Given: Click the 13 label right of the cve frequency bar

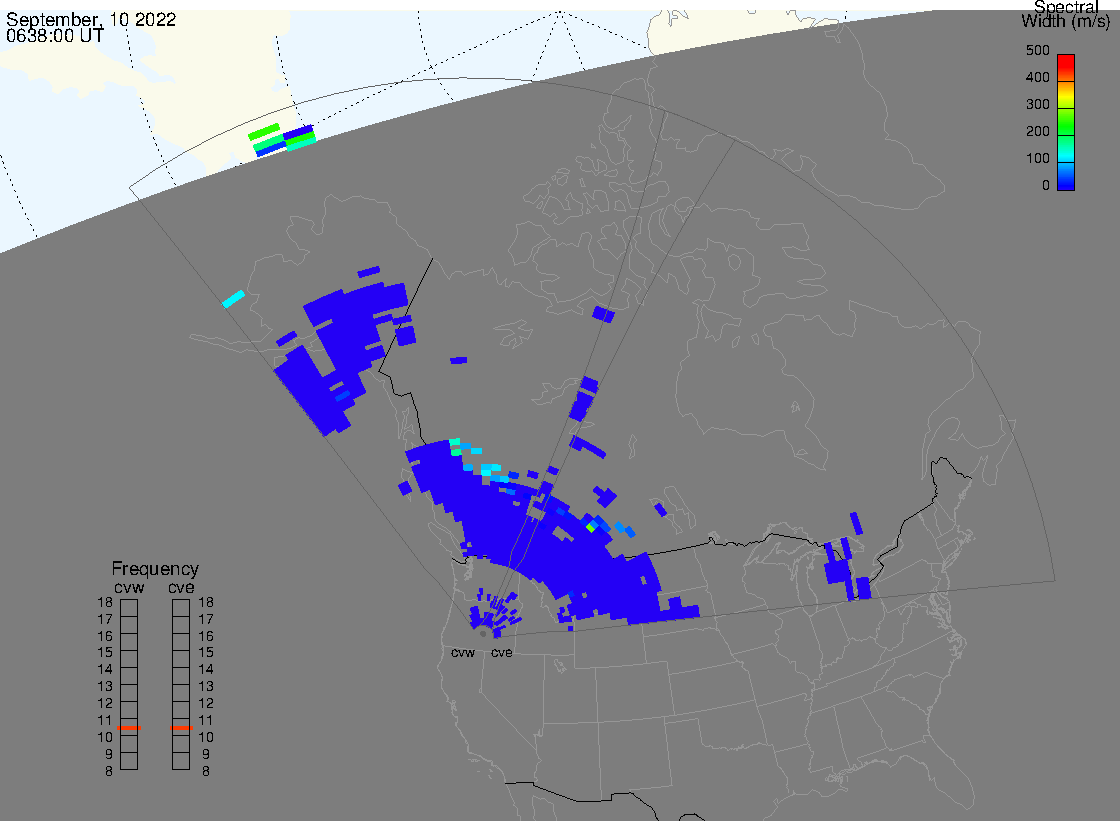Looking at the screenshot, I should (206, 687).
